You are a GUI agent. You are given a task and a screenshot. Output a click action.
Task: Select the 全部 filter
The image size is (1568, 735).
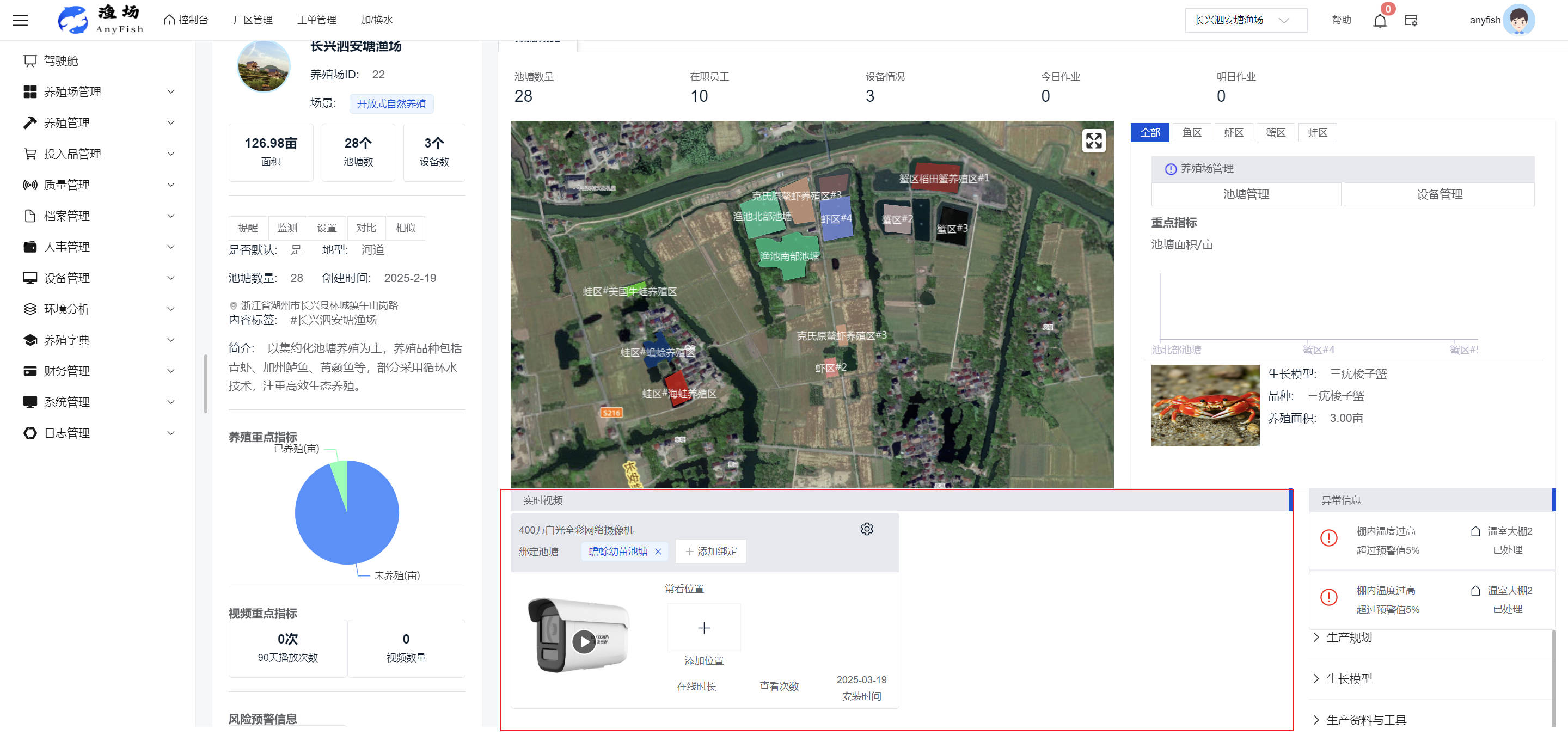coord(1149,133)
